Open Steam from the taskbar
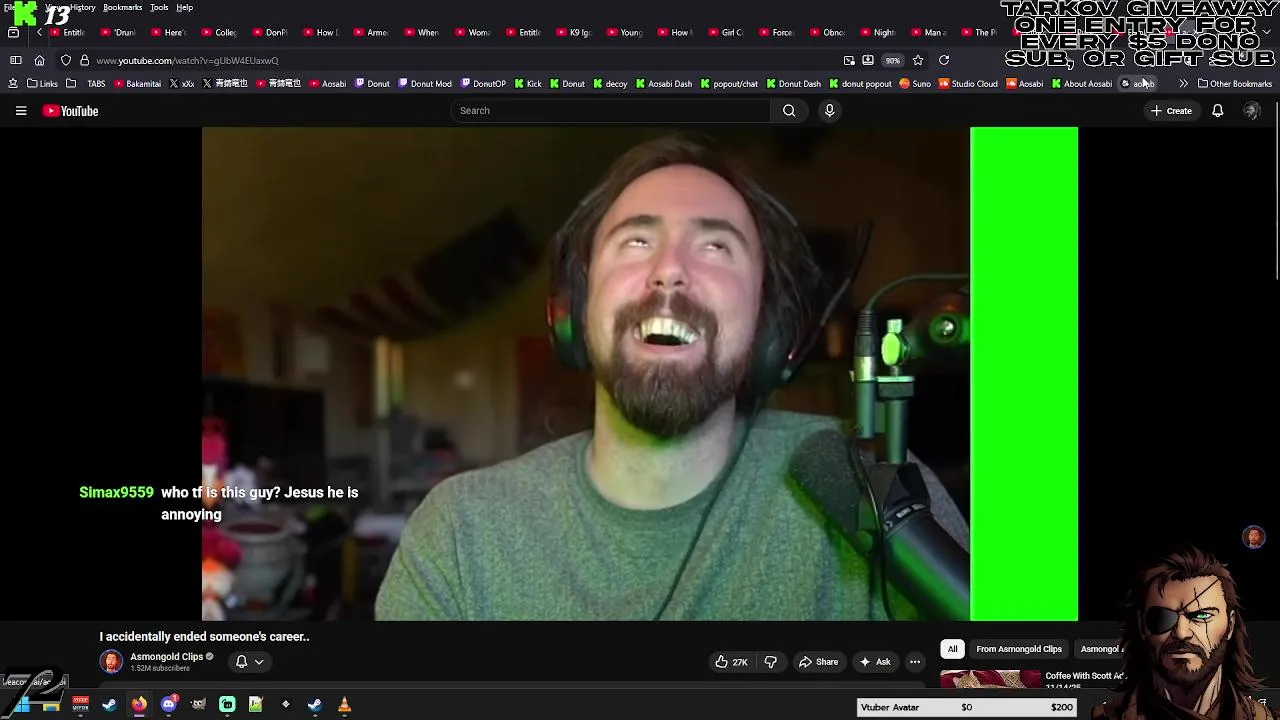 point(109,705)
